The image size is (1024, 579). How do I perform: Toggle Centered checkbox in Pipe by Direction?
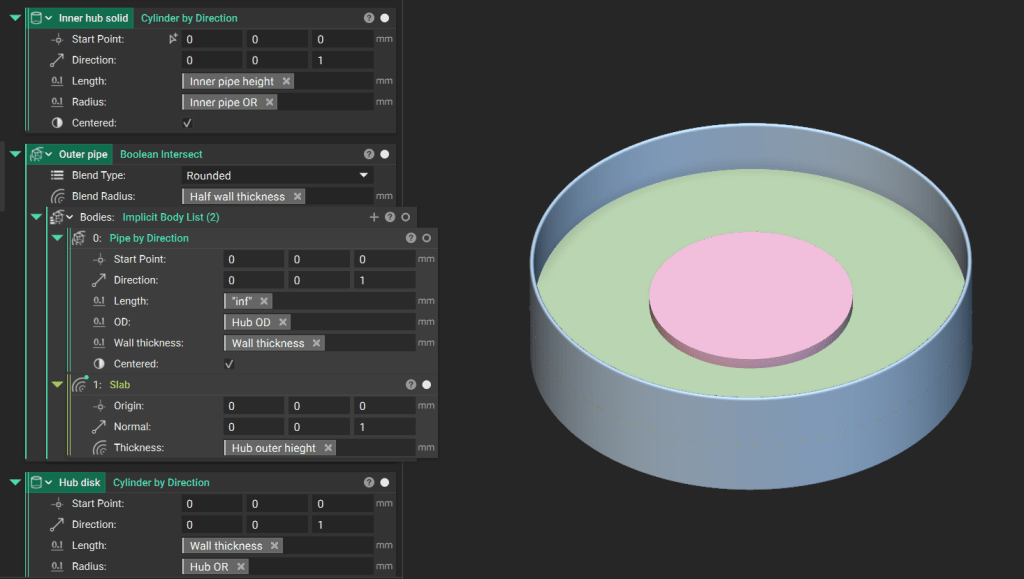(x=229, y=364)
